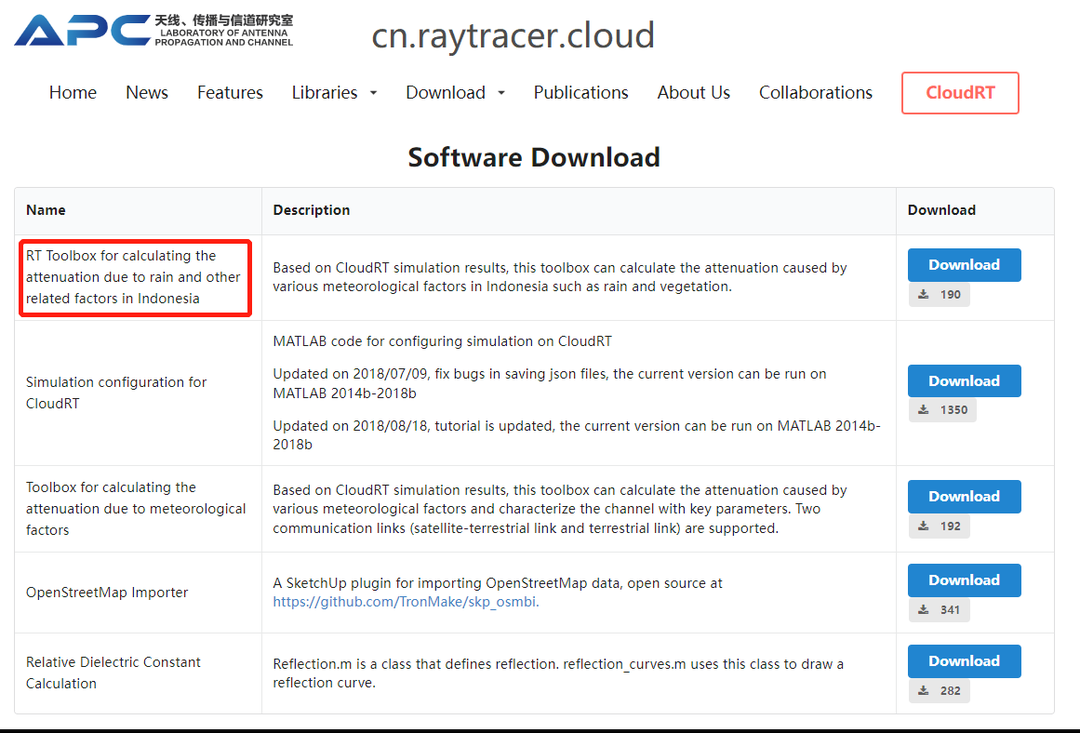
Task: Click download count icon beside 282
Action: pos(924,690)
